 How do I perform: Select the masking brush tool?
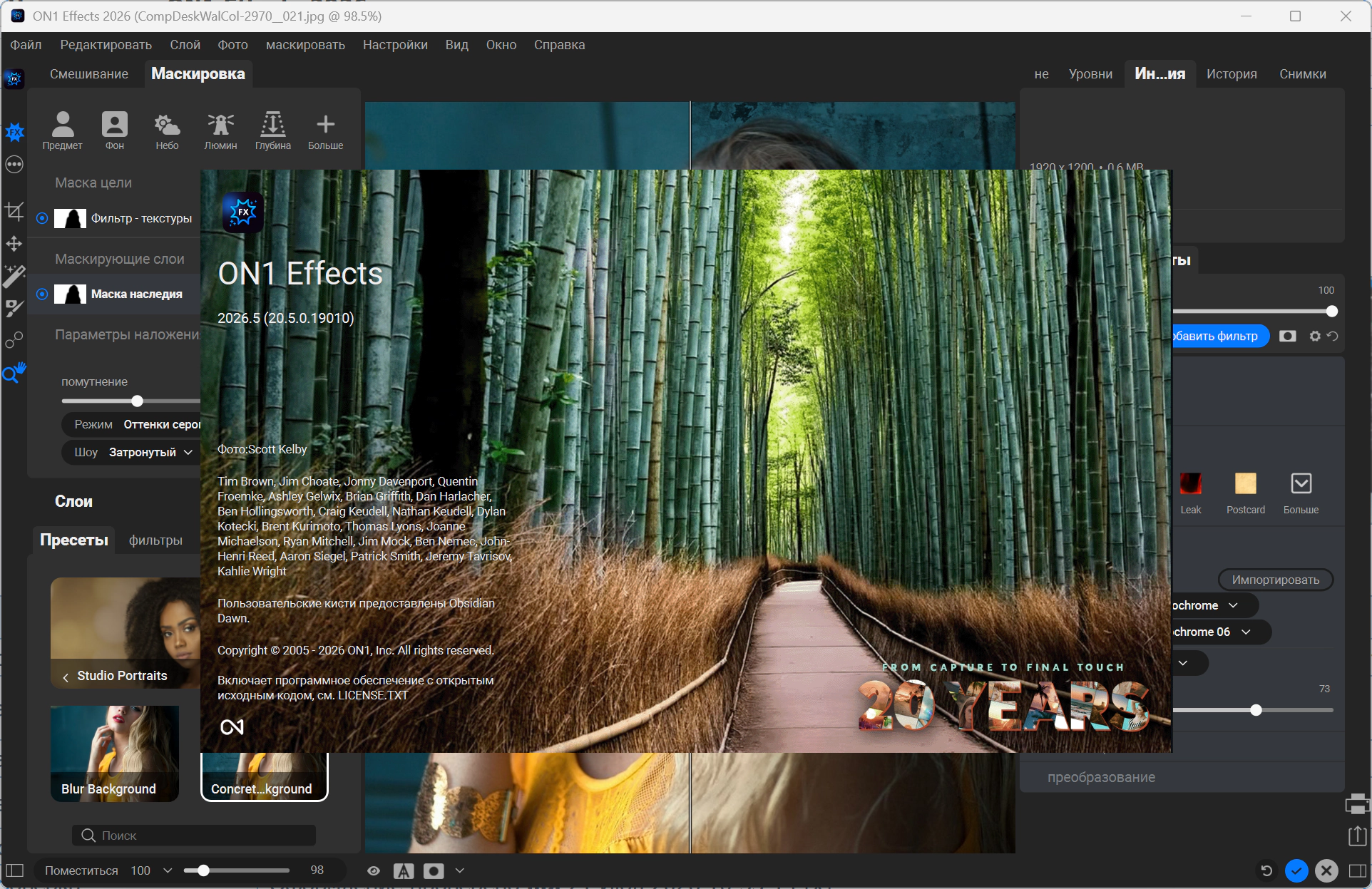pos(14,308)
